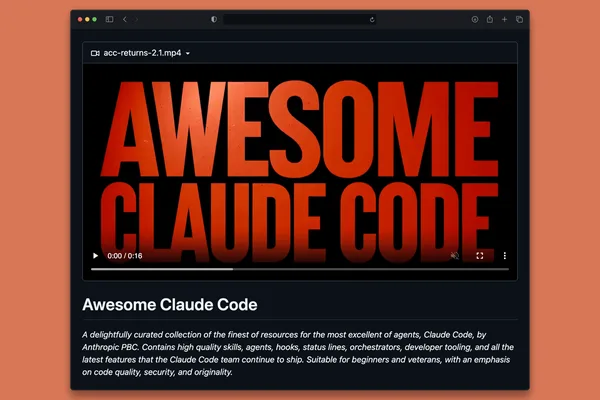Open the share menu
Viewport: 600px width, 400px height.
coord(490,19)
